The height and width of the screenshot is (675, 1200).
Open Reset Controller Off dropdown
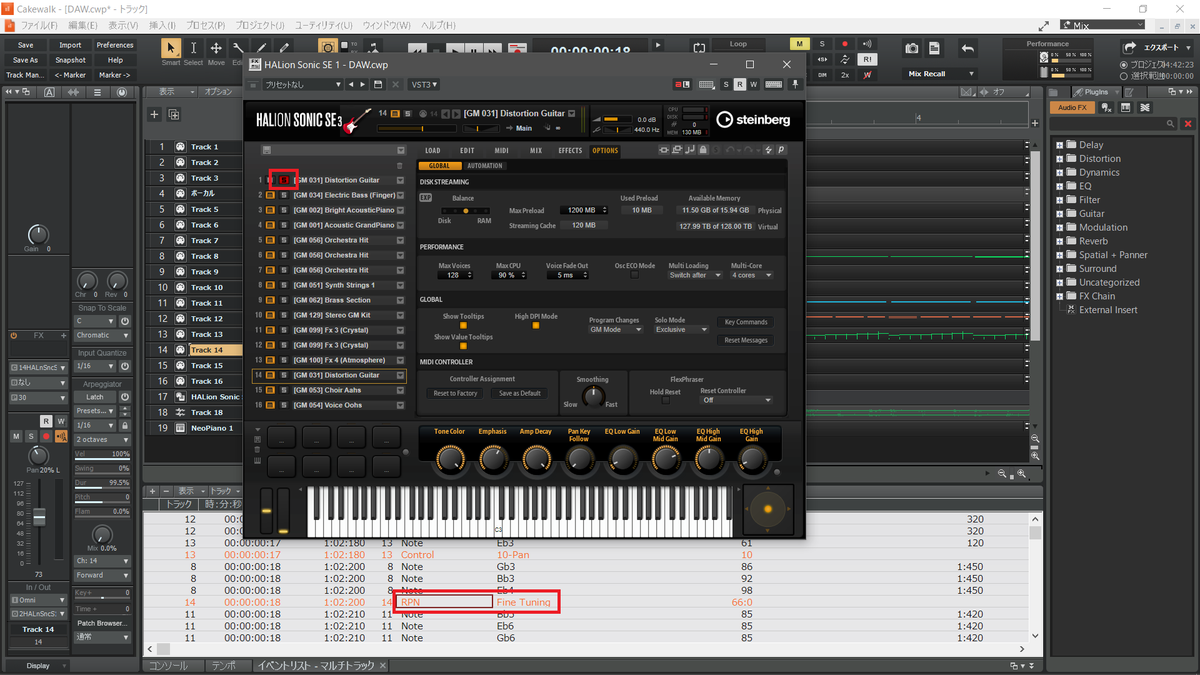[736, 400]
